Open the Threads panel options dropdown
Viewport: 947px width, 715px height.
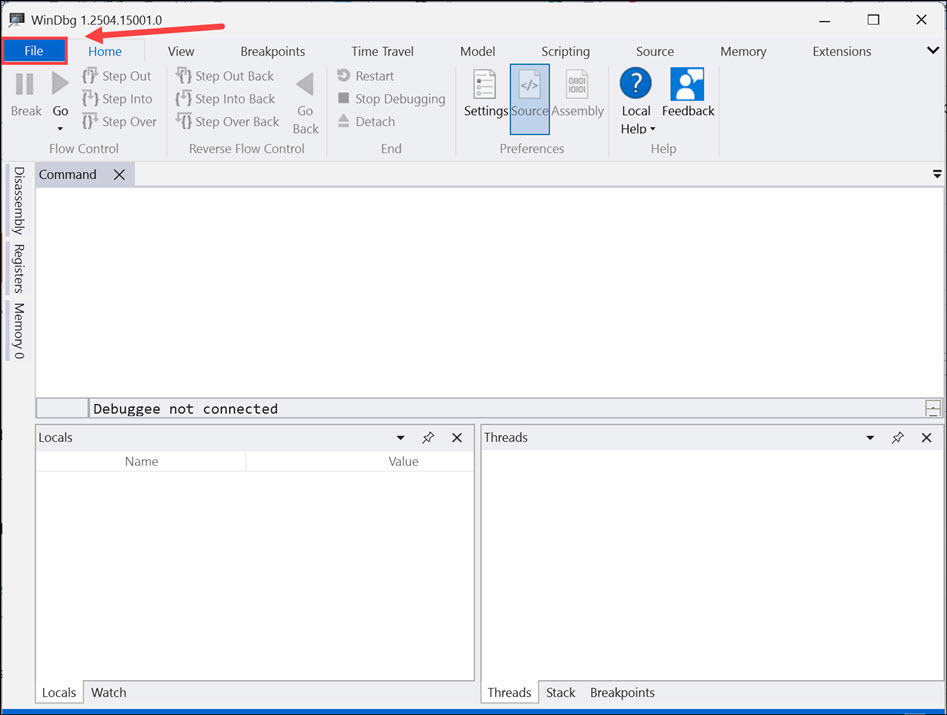pyautogui.click(x=870, y=438)
